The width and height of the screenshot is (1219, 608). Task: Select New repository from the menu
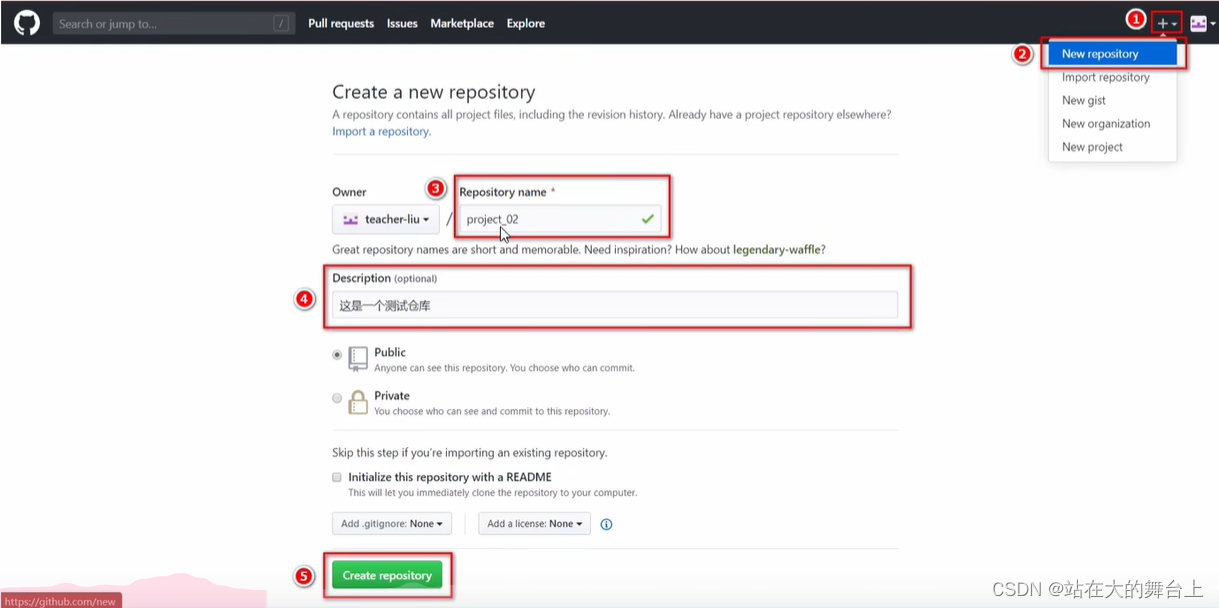(1112, 54)
